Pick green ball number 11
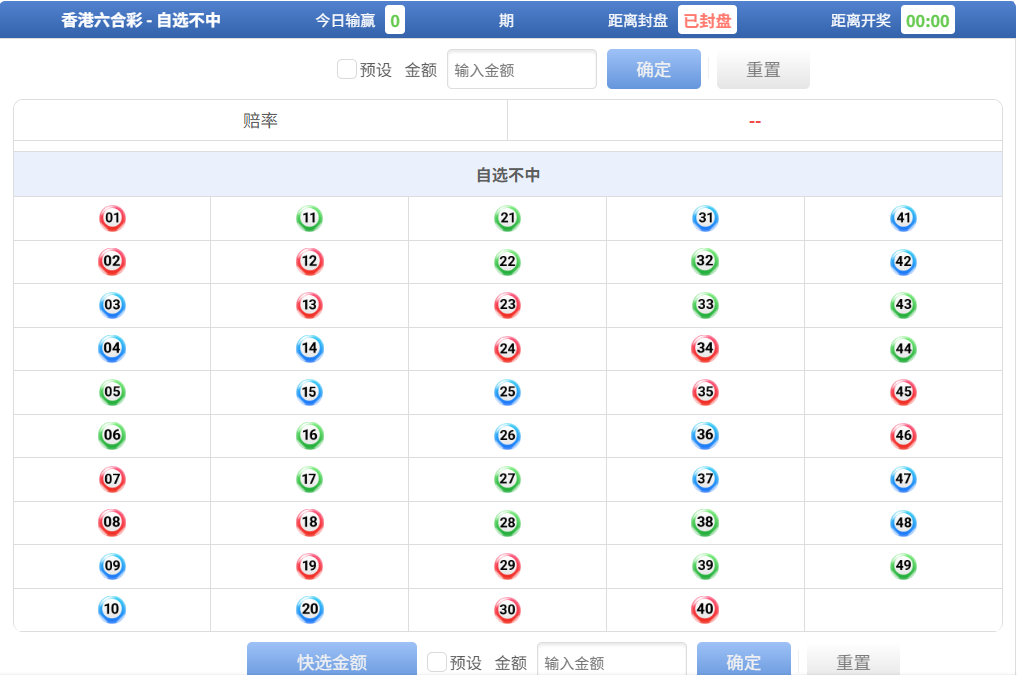 tap(309, 218)
